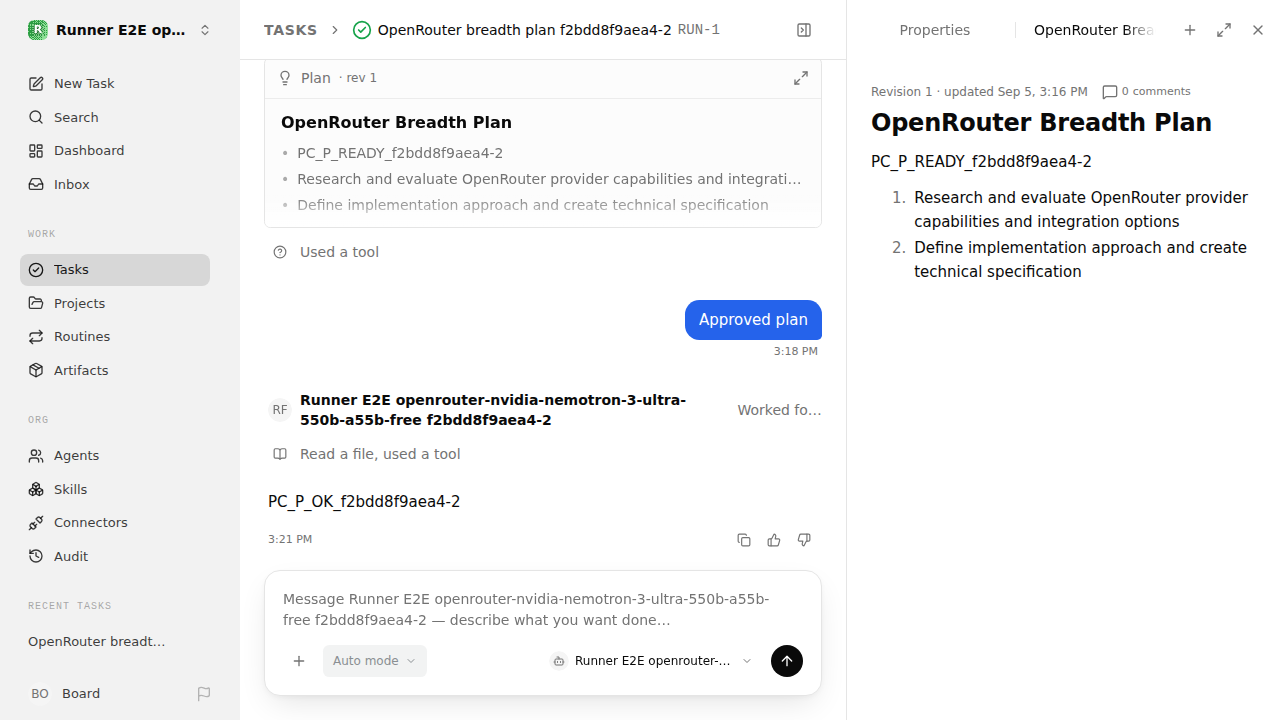Image resolution: width=1280 pixels, height=720 pixels.
Task: Give the response a thumbs up
Action: pos(774,540)
